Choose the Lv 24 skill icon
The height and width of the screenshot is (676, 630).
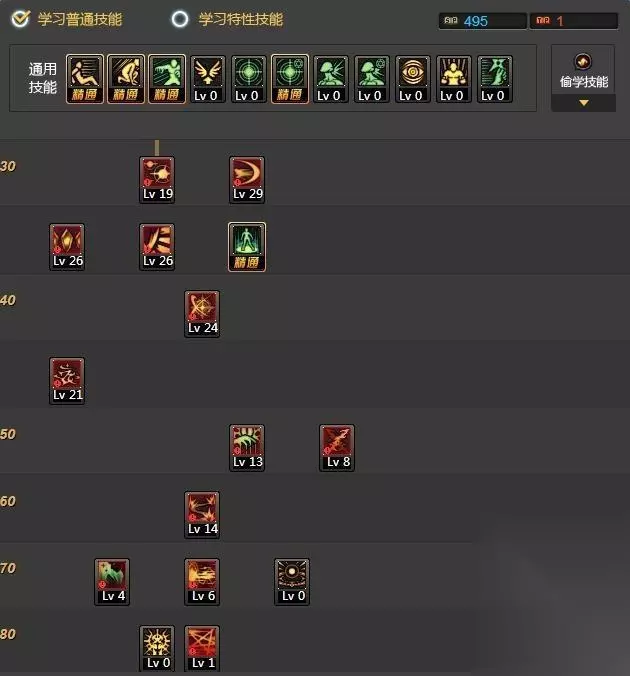[202, 314]
